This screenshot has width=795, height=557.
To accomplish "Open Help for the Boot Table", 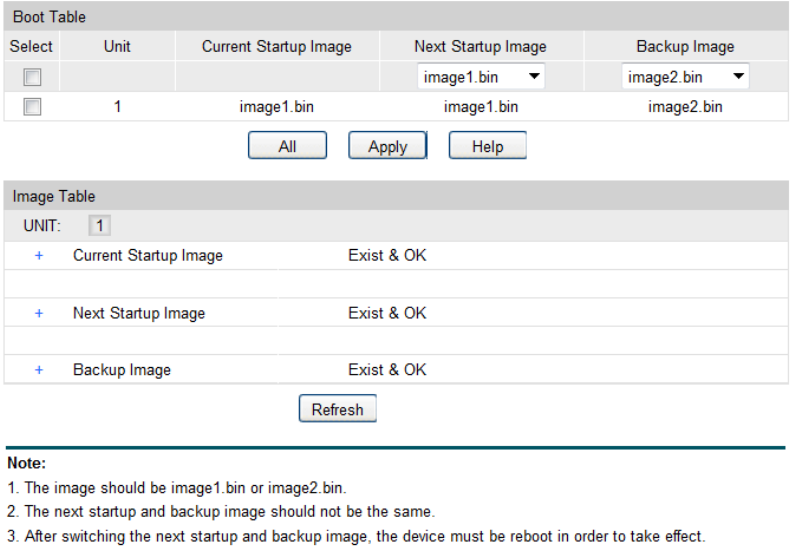I will (x=487, y=146).
